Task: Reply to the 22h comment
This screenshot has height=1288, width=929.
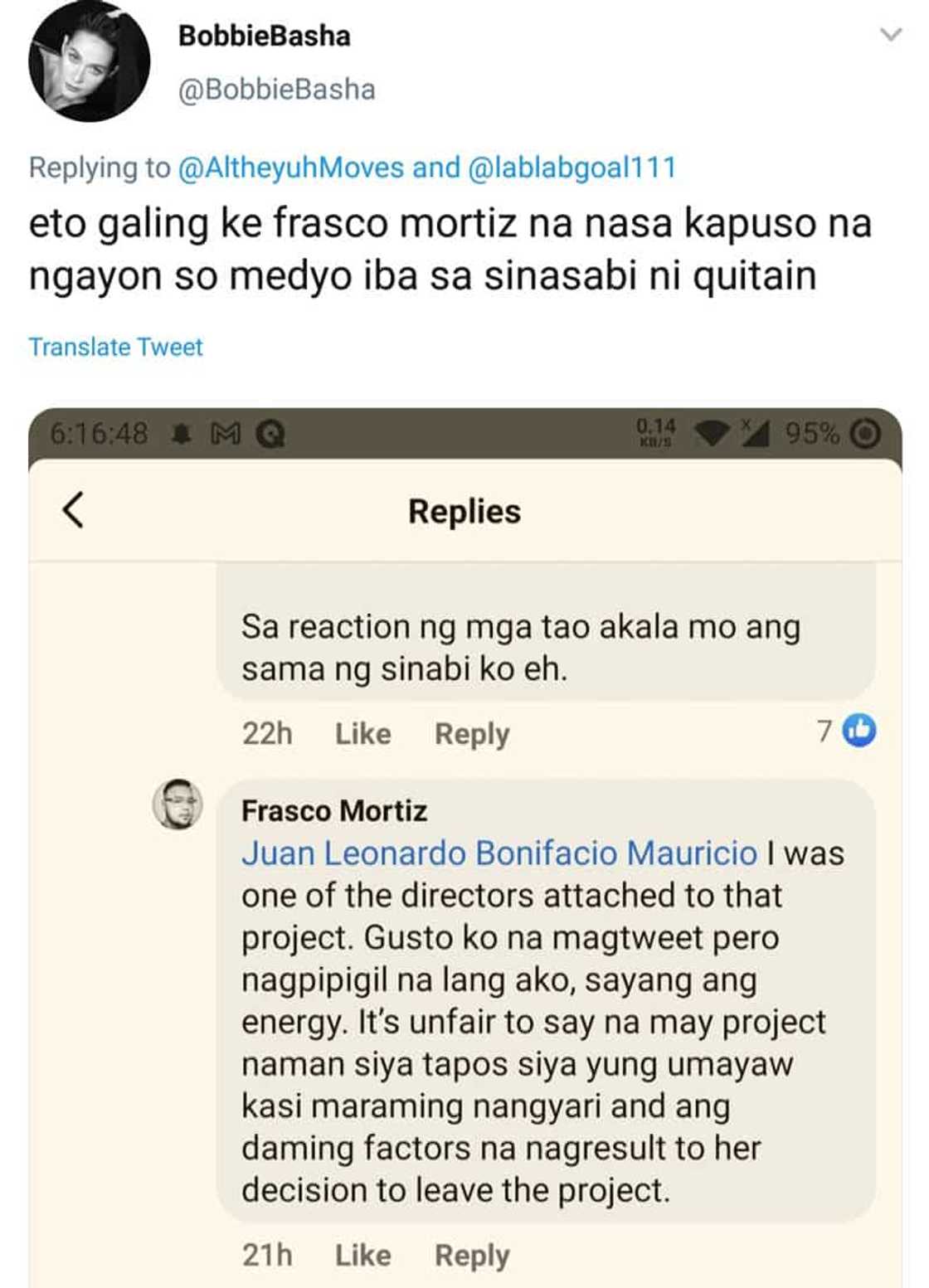Action: click(x=472, y=734)
